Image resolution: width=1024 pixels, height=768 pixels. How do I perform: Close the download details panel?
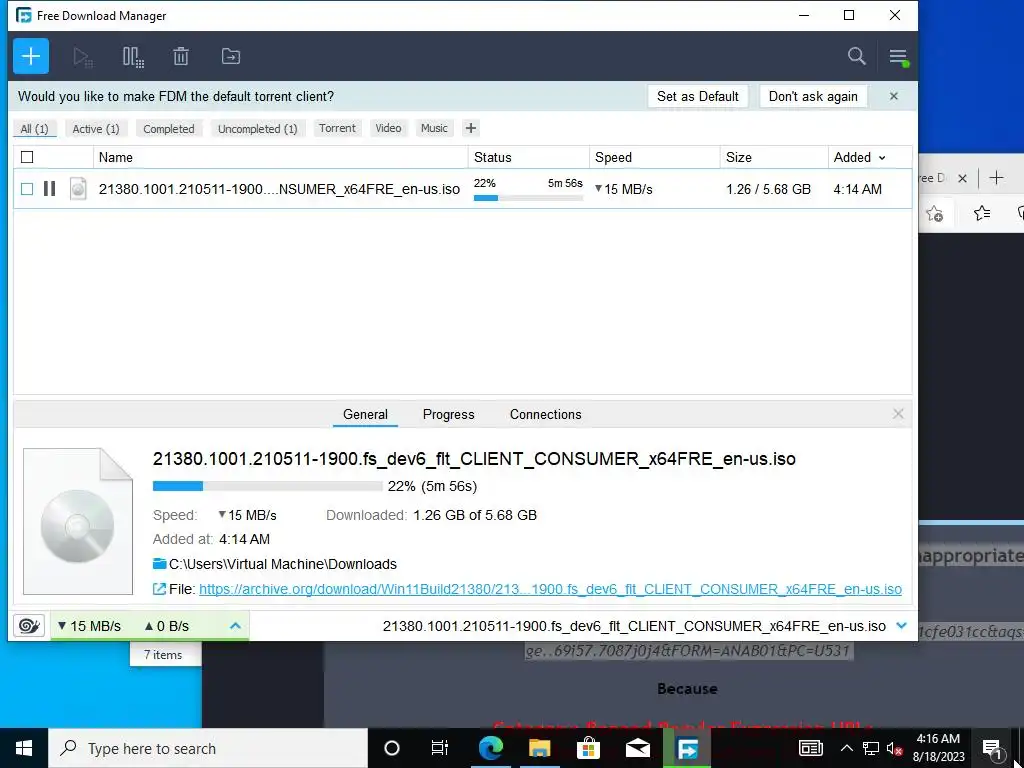[x=898, y=414]
